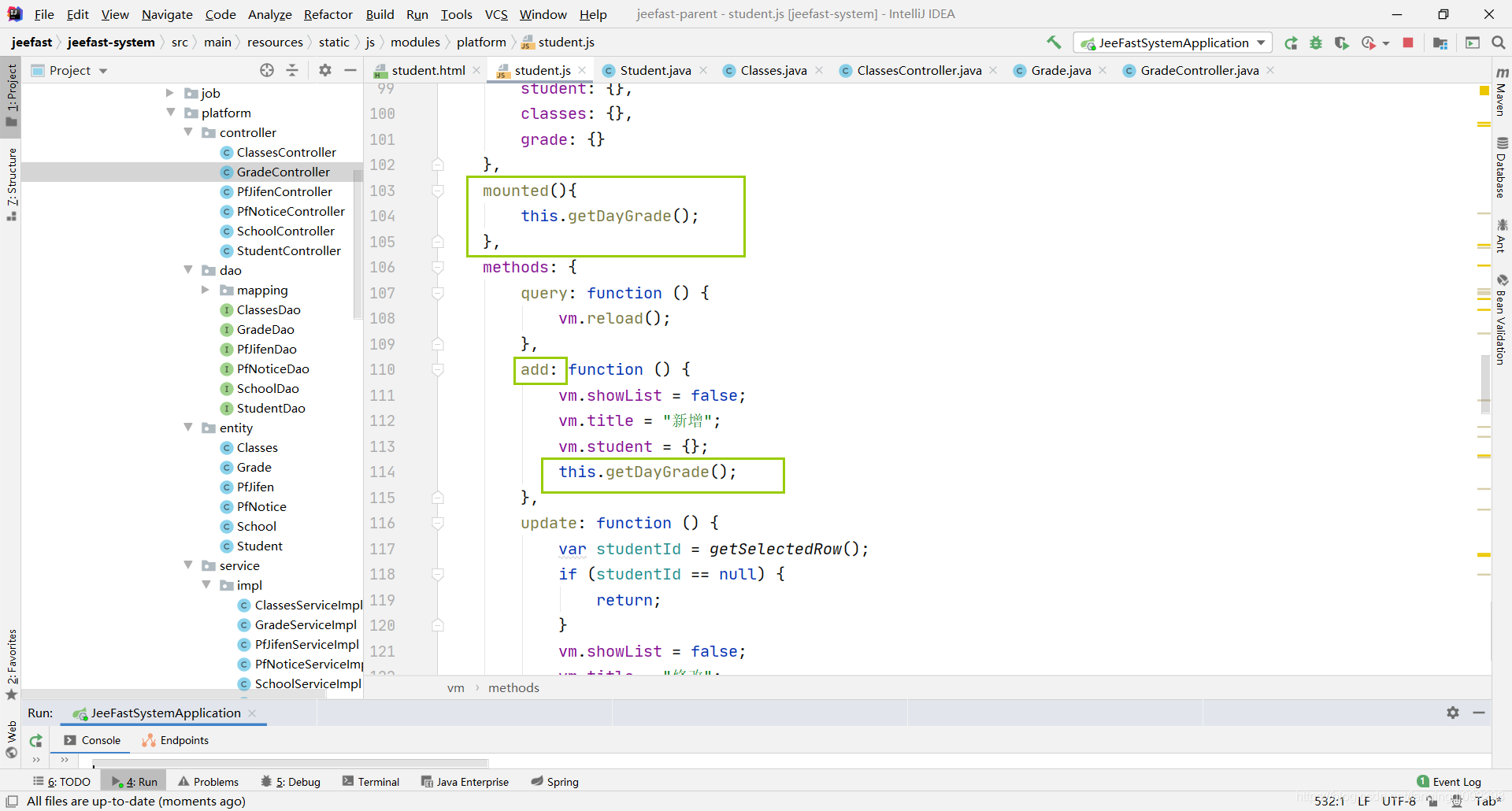Collapse the dao folder
The image size is (1512, 811).
point(187,270)
